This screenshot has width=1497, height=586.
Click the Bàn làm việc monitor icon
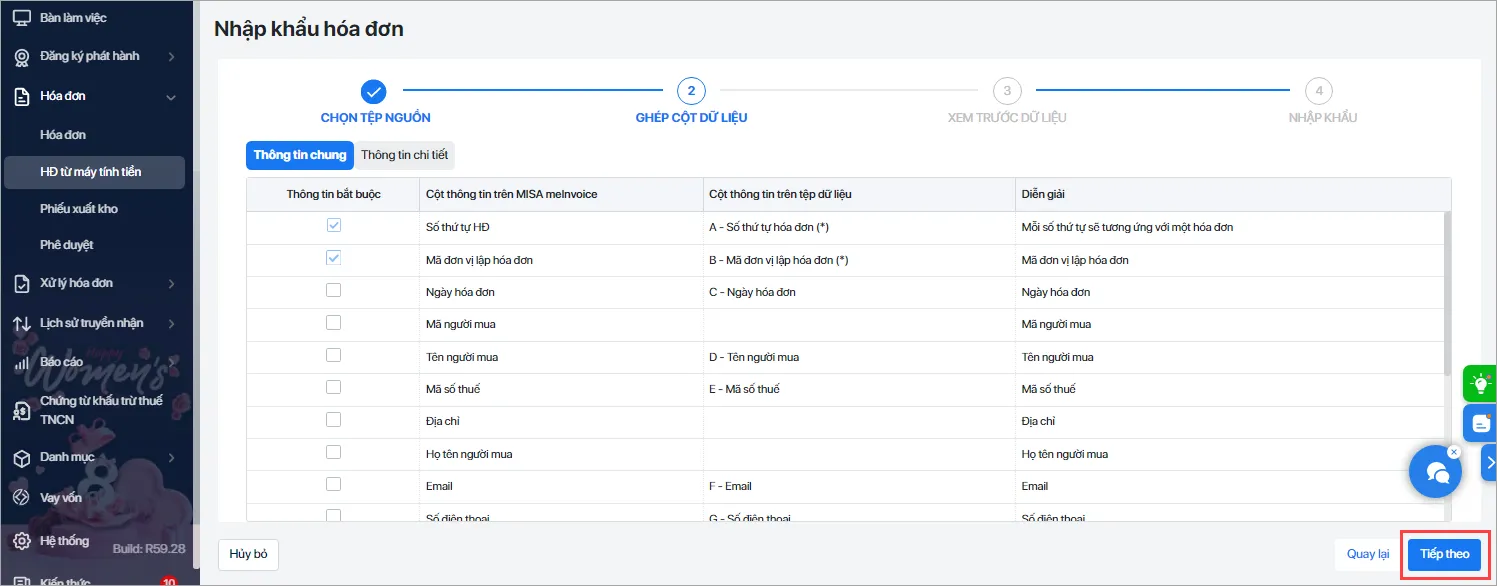coord(21,18)
